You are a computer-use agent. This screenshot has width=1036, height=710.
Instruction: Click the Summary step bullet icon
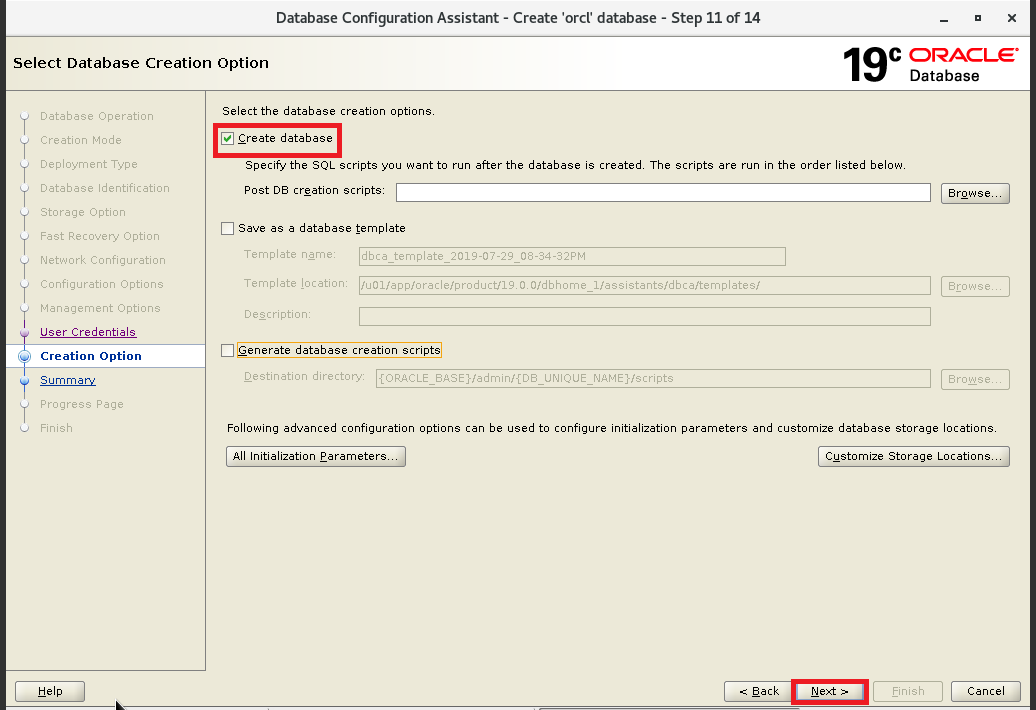click(x=24, y=381)
